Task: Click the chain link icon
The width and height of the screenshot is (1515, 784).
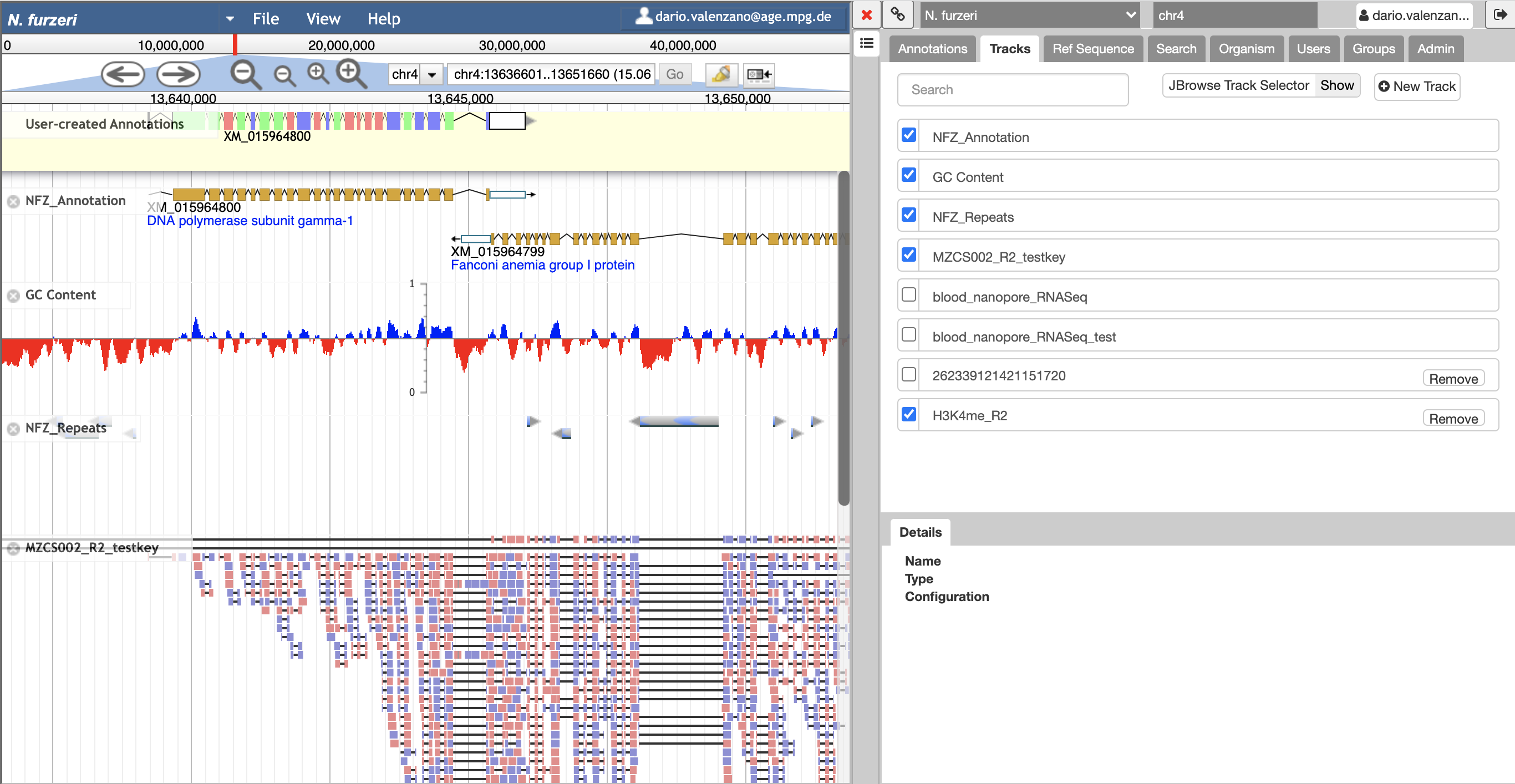Action: tap(897, 14)
